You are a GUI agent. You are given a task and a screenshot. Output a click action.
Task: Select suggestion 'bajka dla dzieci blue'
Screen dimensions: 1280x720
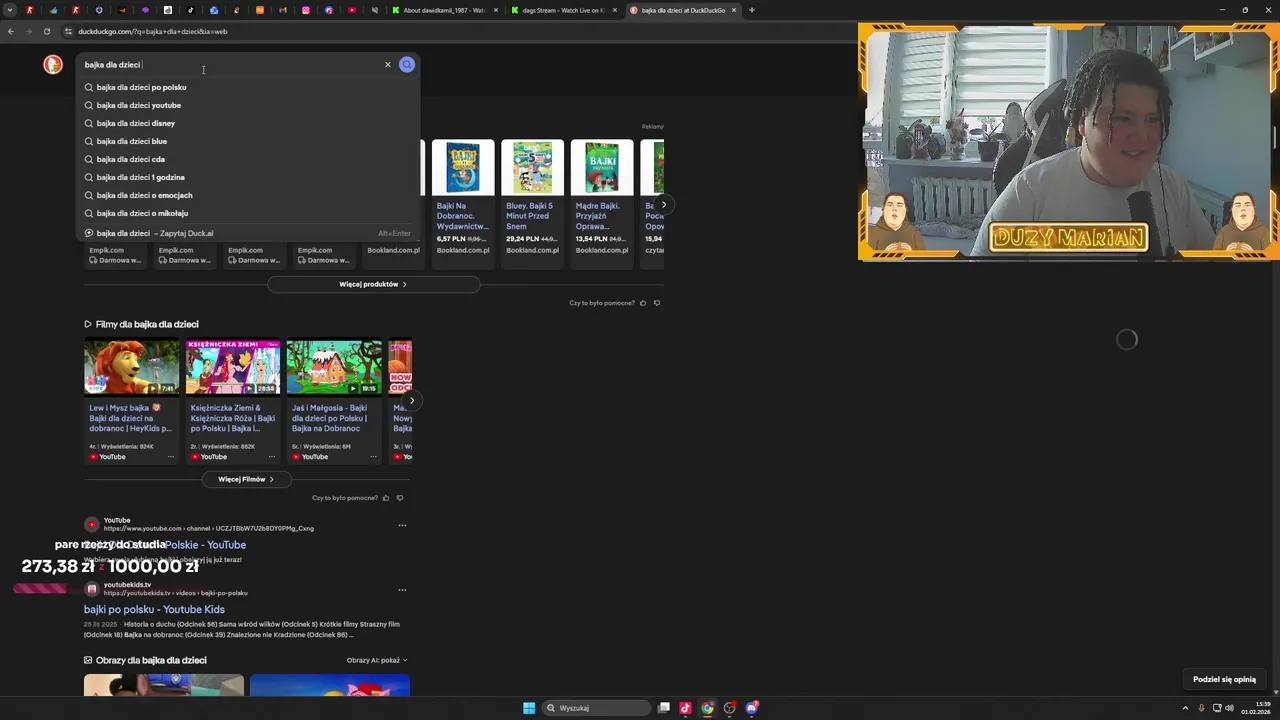point(248,141)
